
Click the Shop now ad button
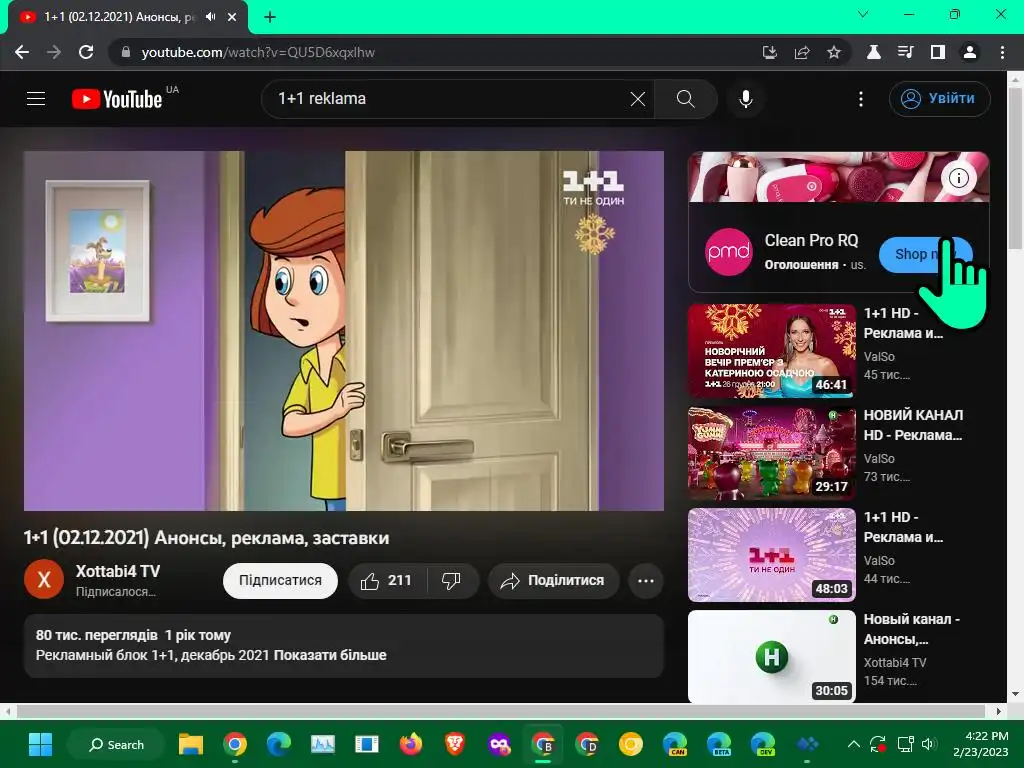pyautogui.click(x=925, y=254)
